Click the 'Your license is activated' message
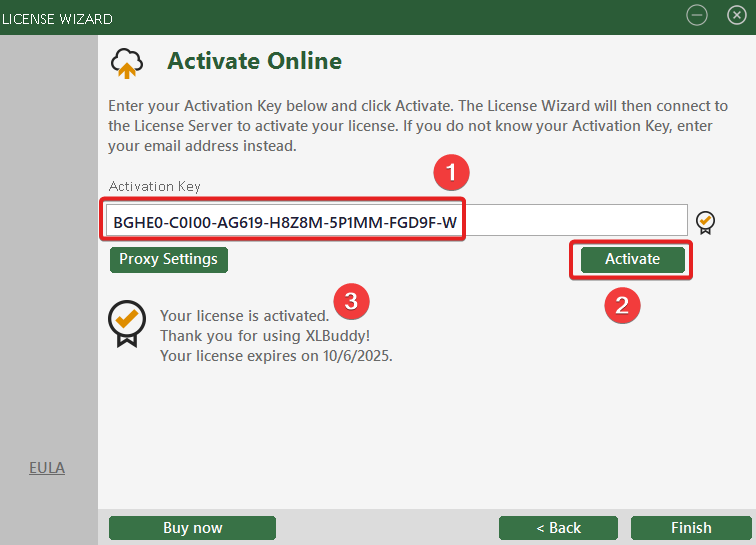This screenshot has height=545, width=756. click(244, 316)
